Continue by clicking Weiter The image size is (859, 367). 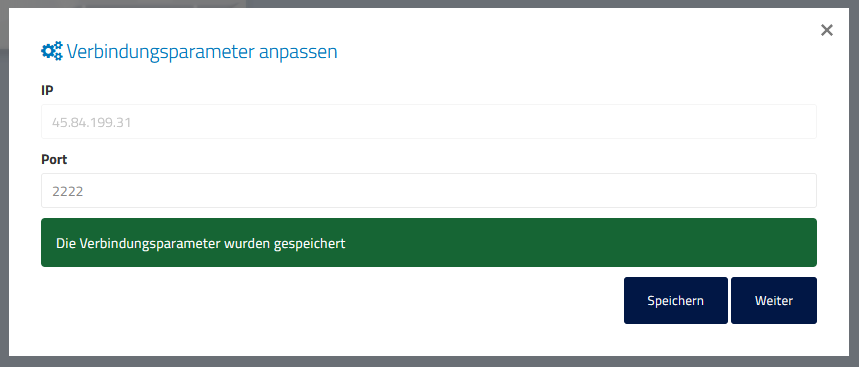pyautogui.click(x=774, y=300)
